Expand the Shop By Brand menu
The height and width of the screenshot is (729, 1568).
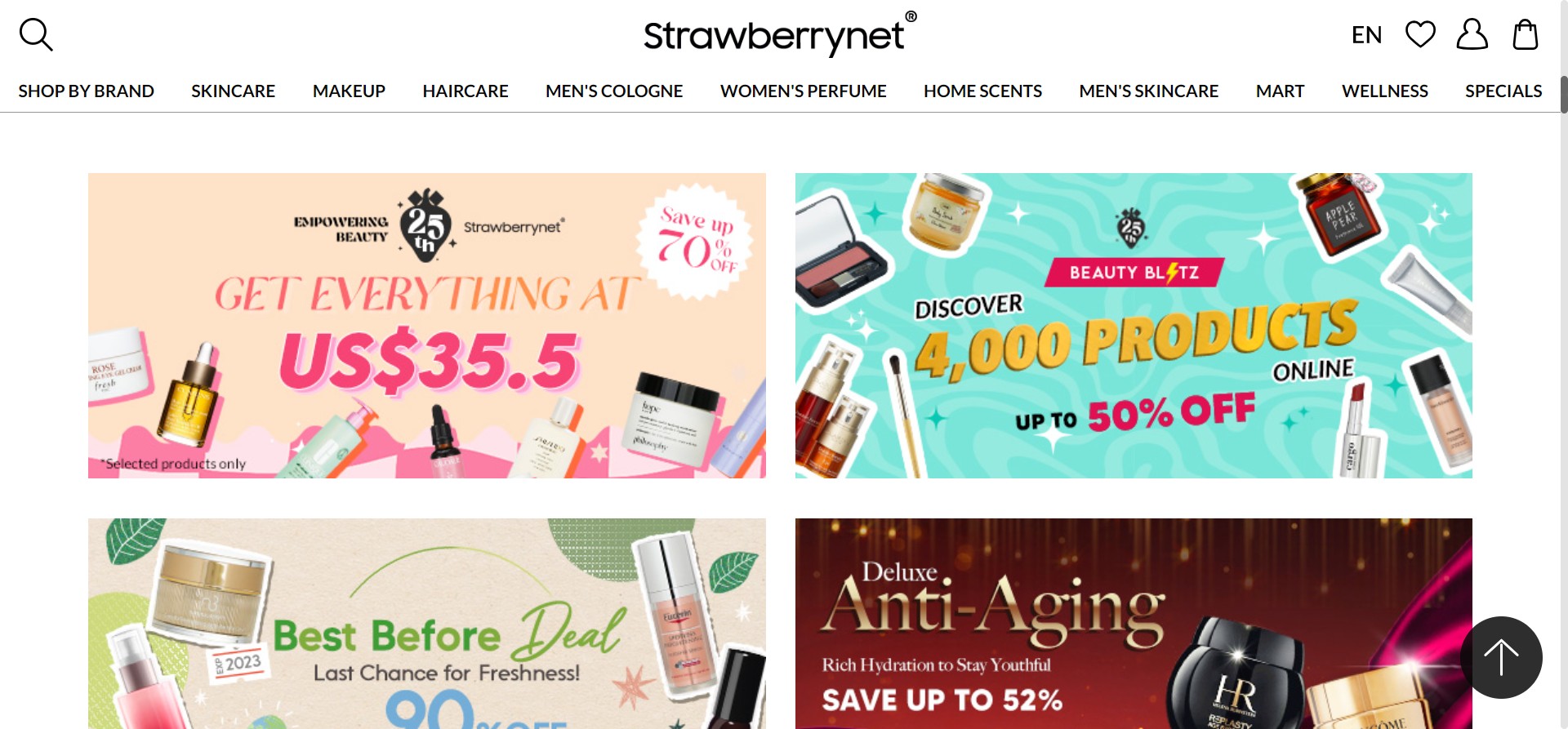click(x=87, y=91)
